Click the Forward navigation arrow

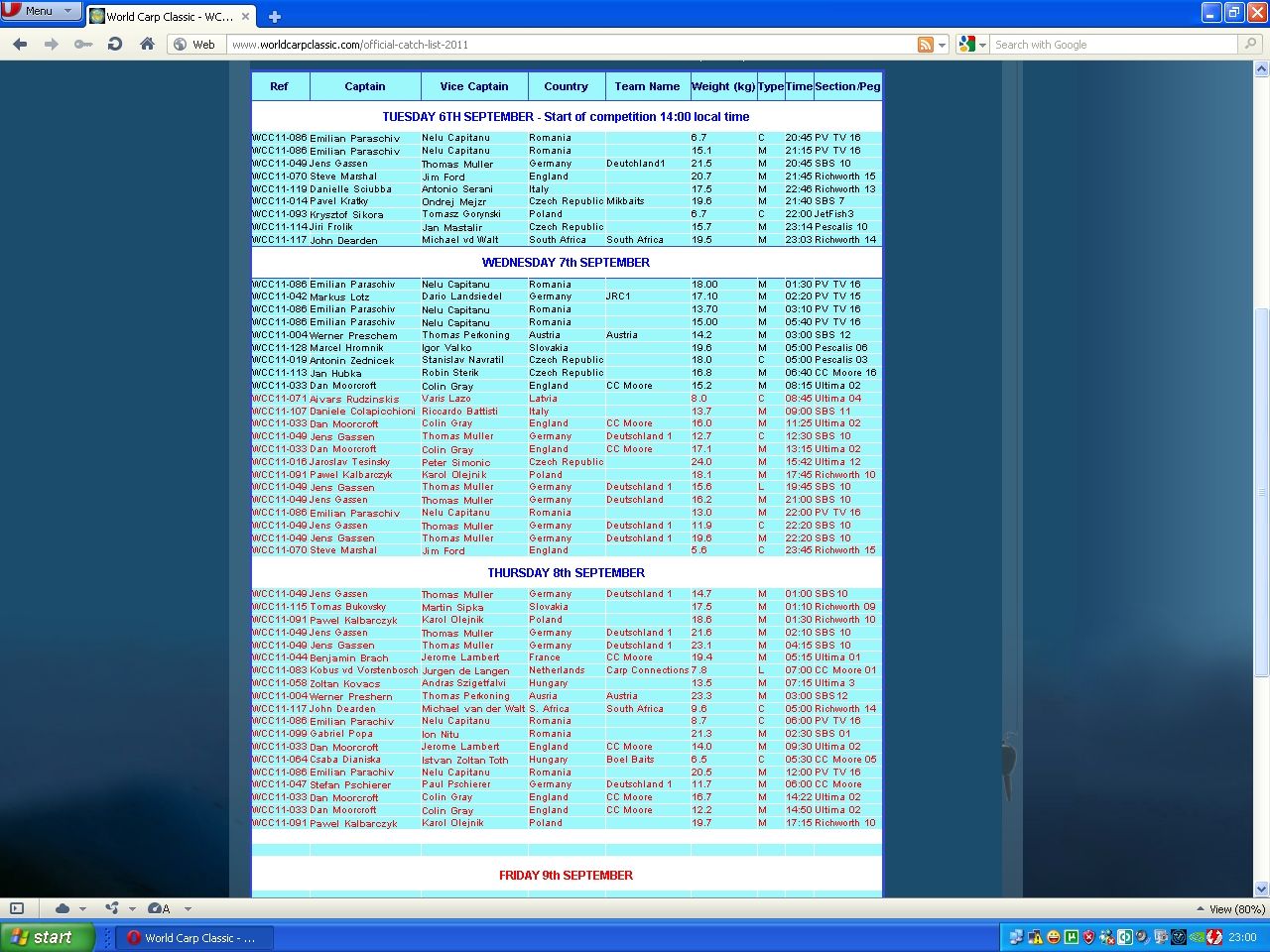coord(52,44)
